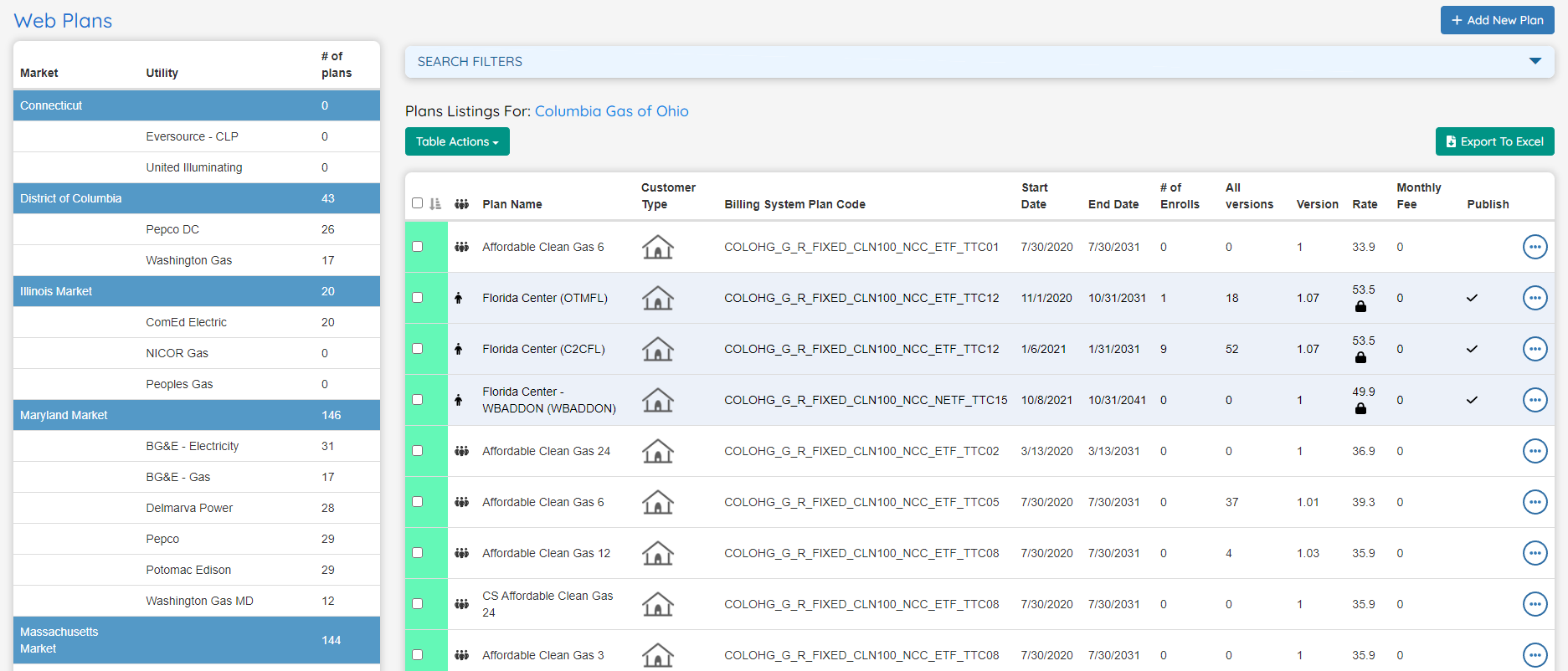The image size is (1568, 671).
Task: Check the TTC01 Affordable Clean Gas 6 row
Action: pos(417,247)
